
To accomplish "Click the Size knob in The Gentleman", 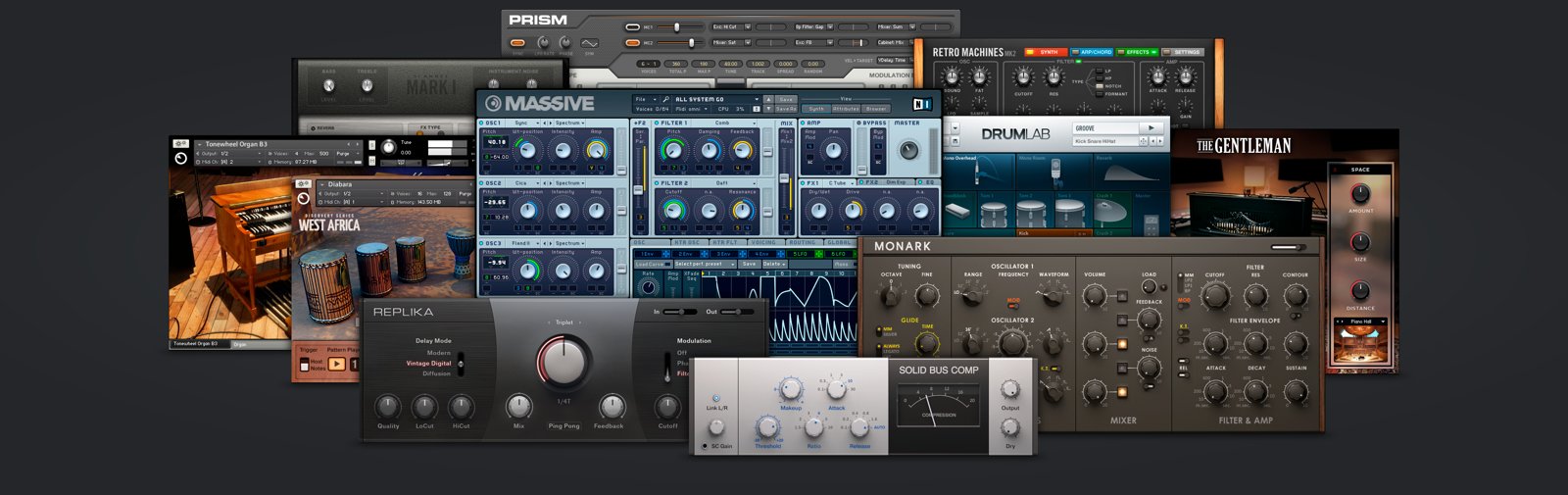I will [x=1359, y=242].
